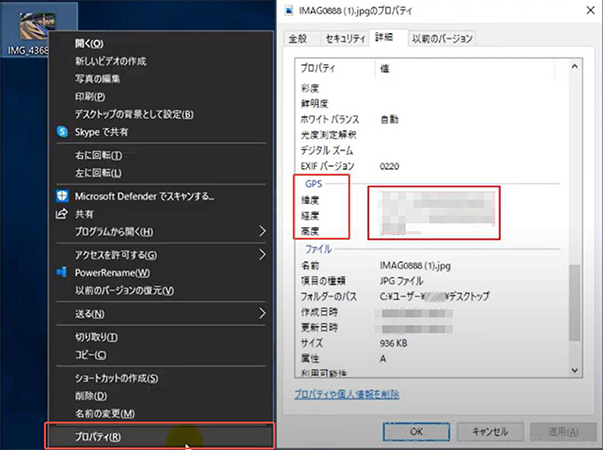Select the フォルダーのパス row
The width and height of the screenshot is (603, 450).
click(431, 296)
